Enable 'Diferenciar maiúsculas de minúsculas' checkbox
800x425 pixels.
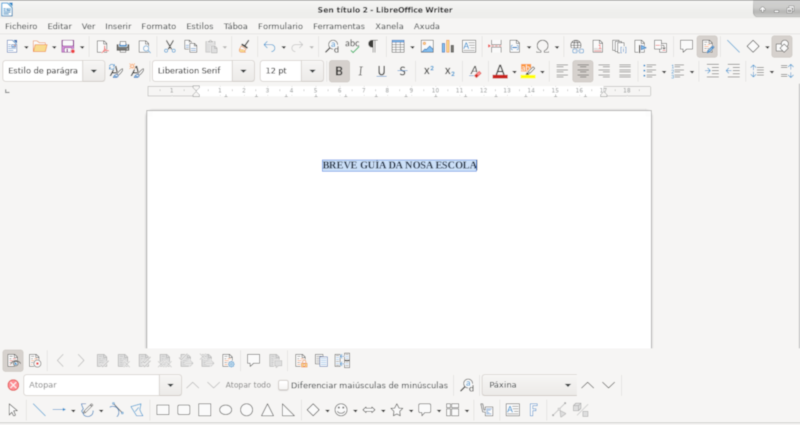[x=284, y=385]
